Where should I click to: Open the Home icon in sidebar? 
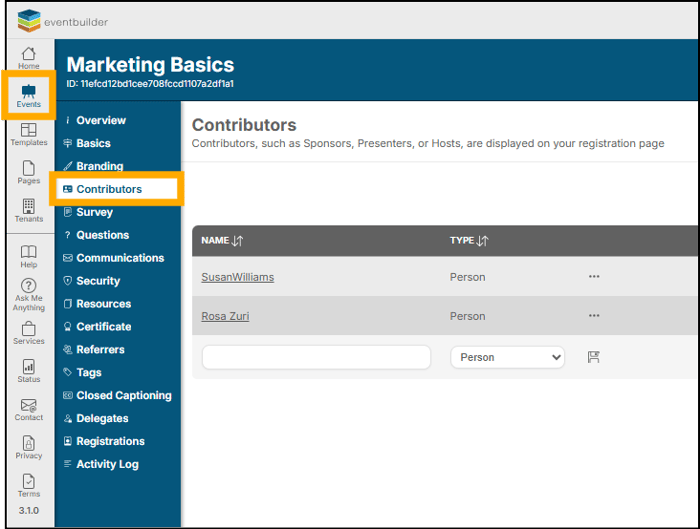pos(28,56)
